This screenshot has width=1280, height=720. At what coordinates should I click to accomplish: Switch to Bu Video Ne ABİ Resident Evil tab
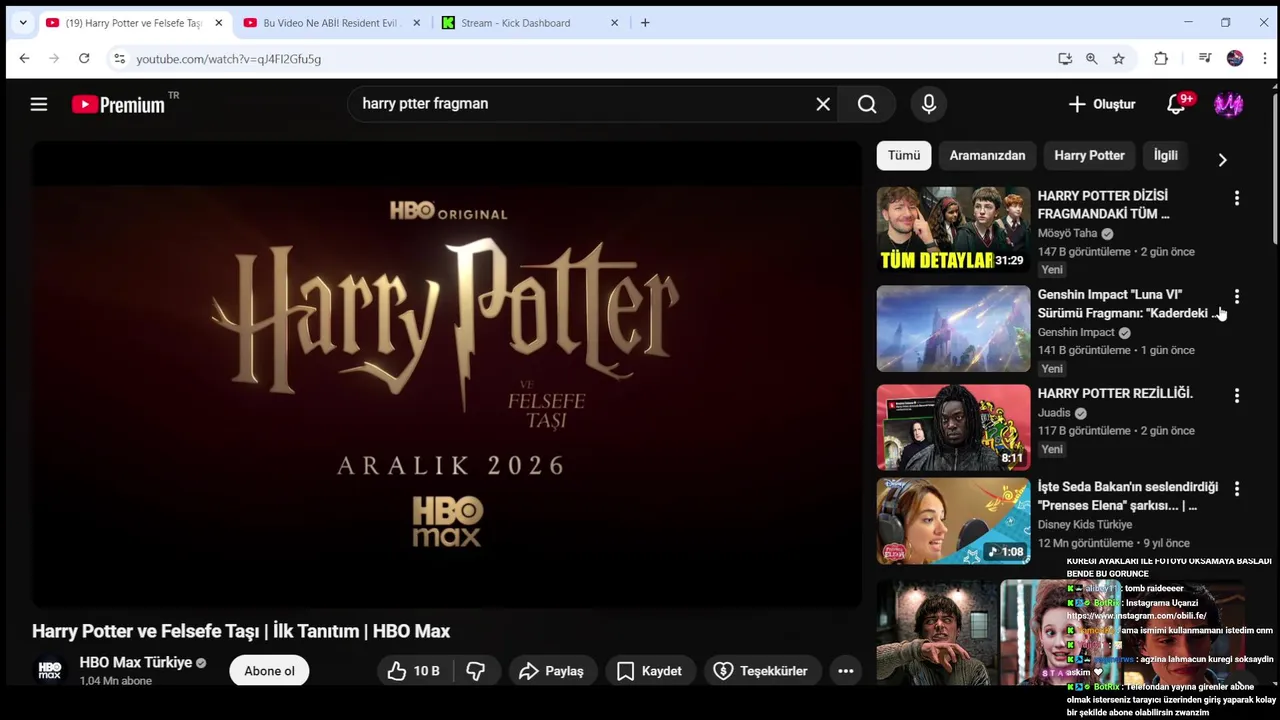330,23
